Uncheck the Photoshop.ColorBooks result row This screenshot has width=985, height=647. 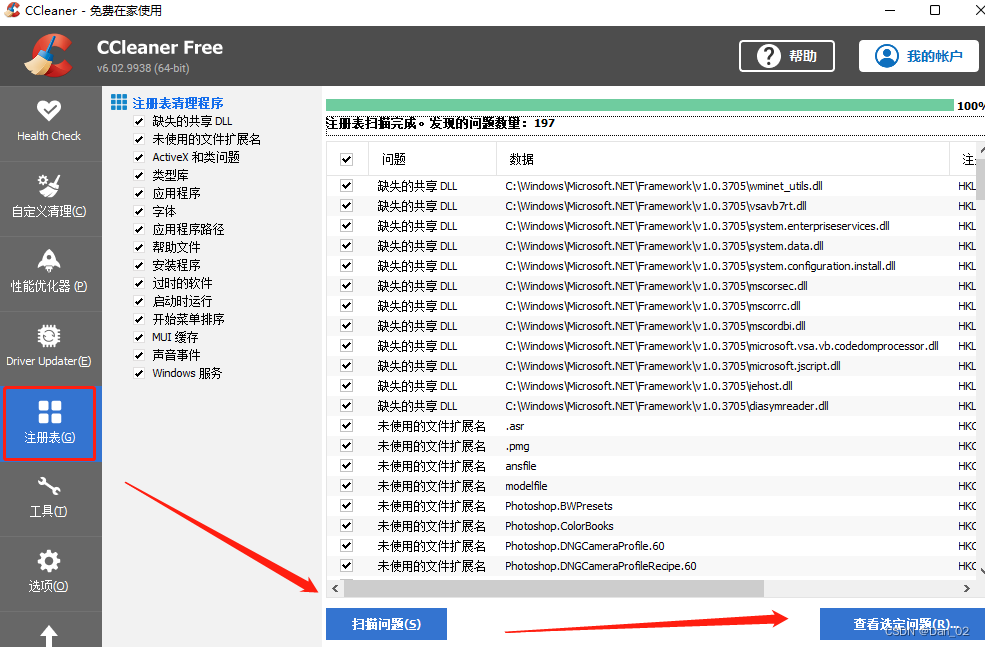click(x=346, y=526)
